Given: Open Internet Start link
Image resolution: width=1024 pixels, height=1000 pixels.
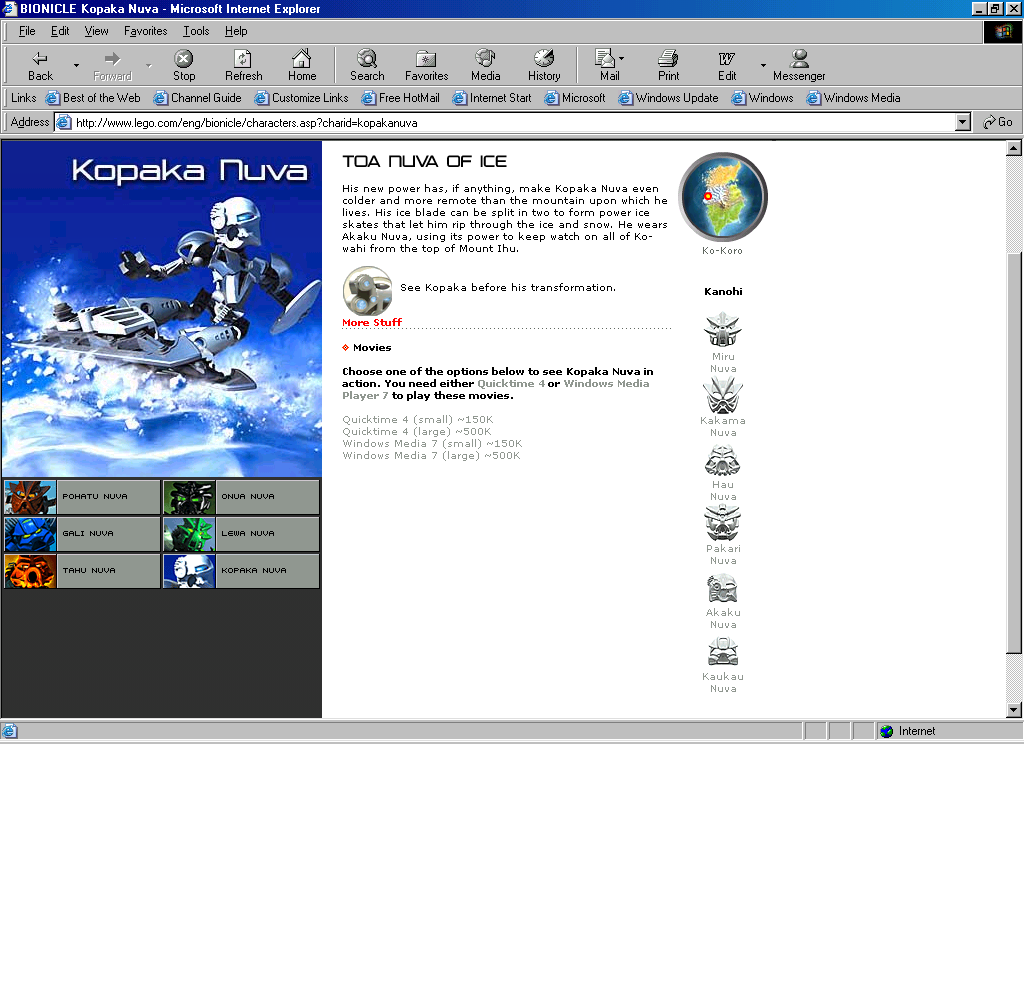Looking at the screenshot, I should tap(492, 98).
